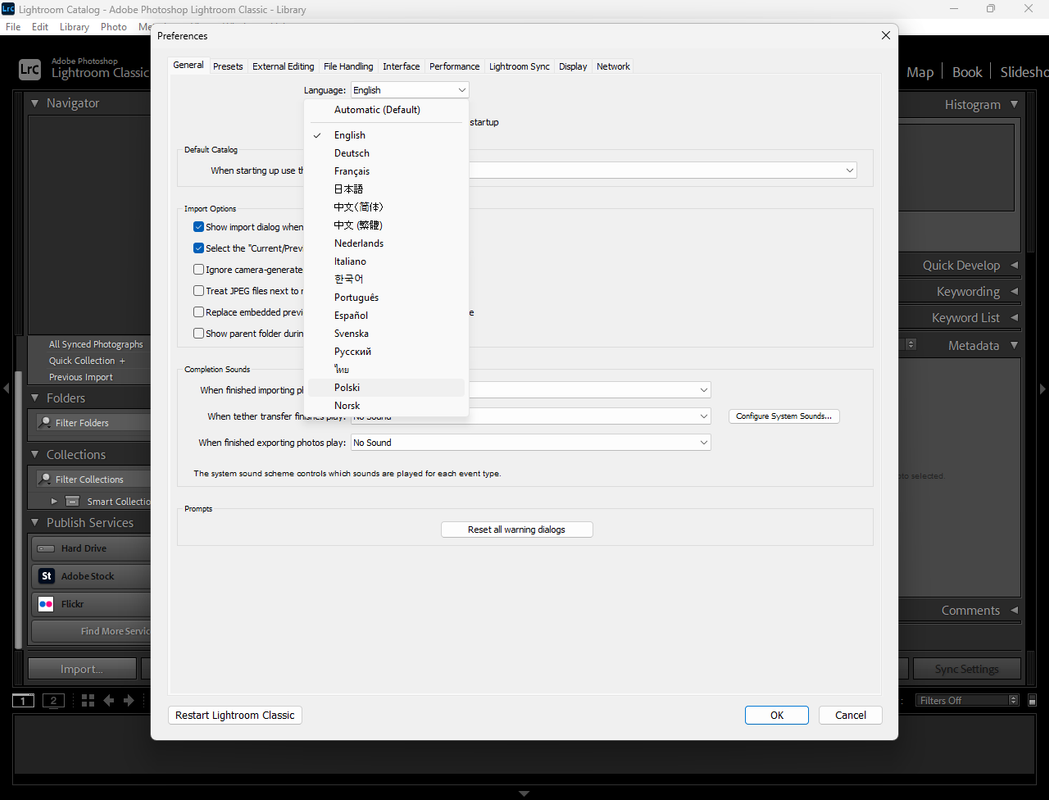Choose Polski from language list
Screen dimensions: 1049x800
pyautogui.click(x=386, y=387)
